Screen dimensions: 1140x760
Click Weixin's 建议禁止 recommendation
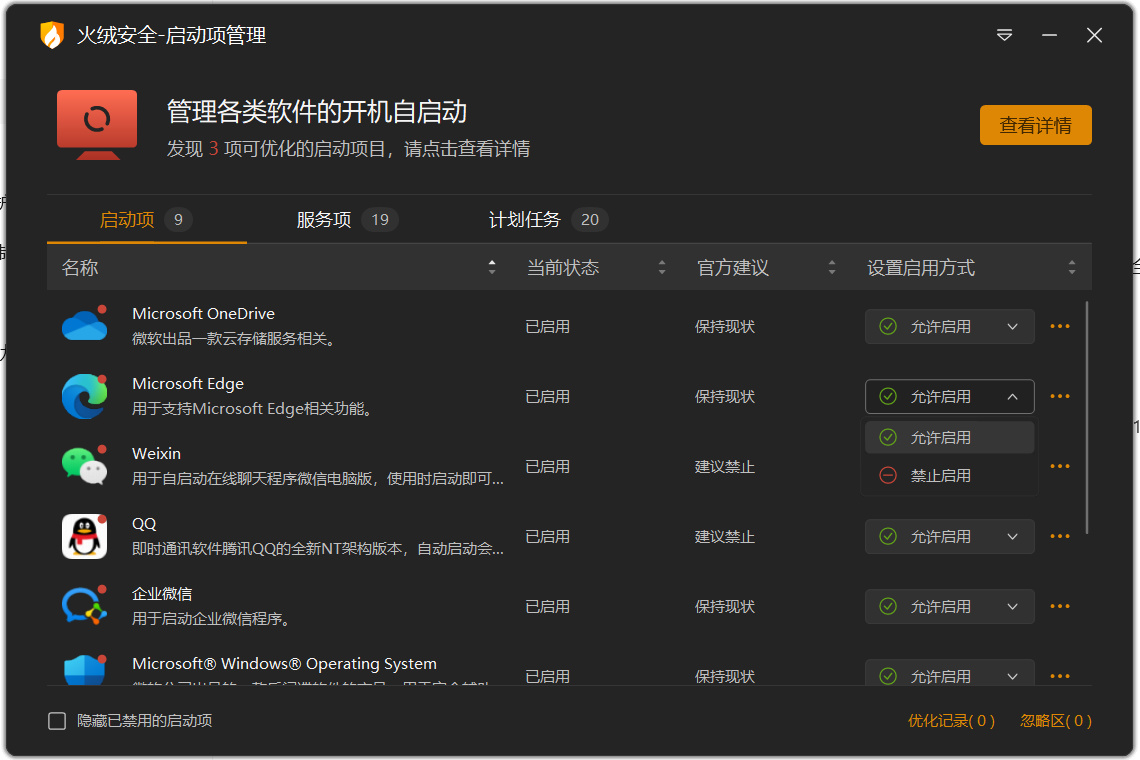click(x=725, y=466)
